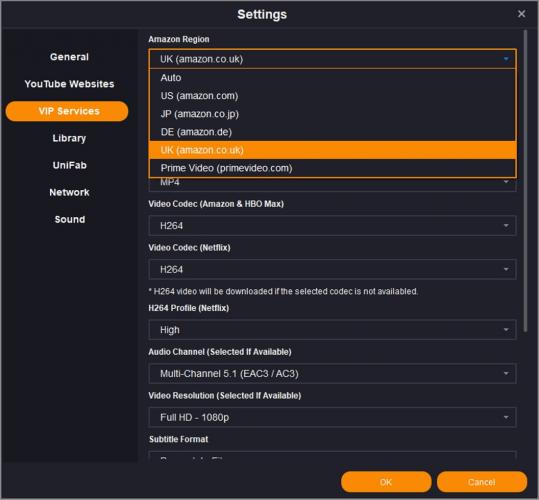Choose DE (amazon.de) region option
Screen dimensions: 539x500
point(332,132)
